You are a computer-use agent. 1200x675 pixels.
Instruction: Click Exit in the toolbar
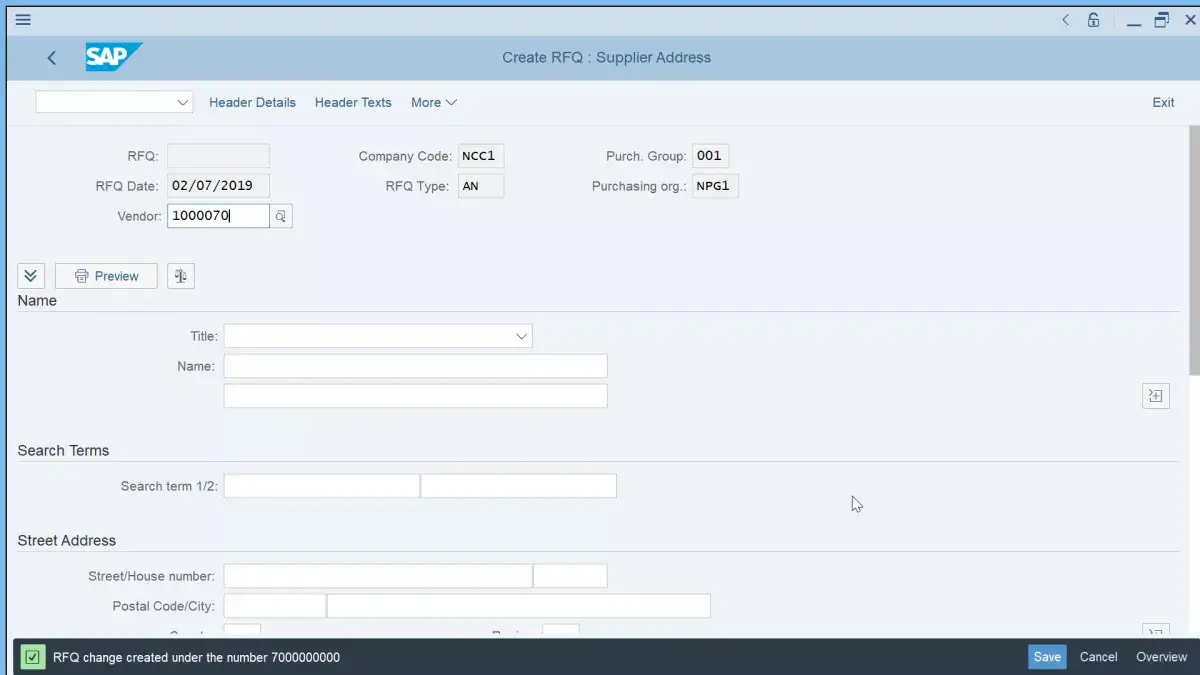[1163, 102]
